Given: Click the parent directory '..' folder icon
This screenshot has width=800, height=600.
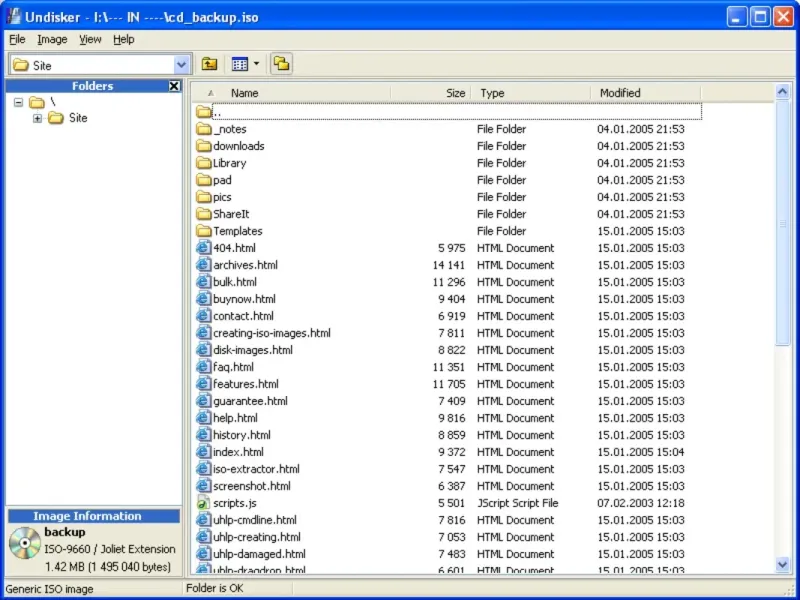Looking at the screenshot, I should 204,112.
